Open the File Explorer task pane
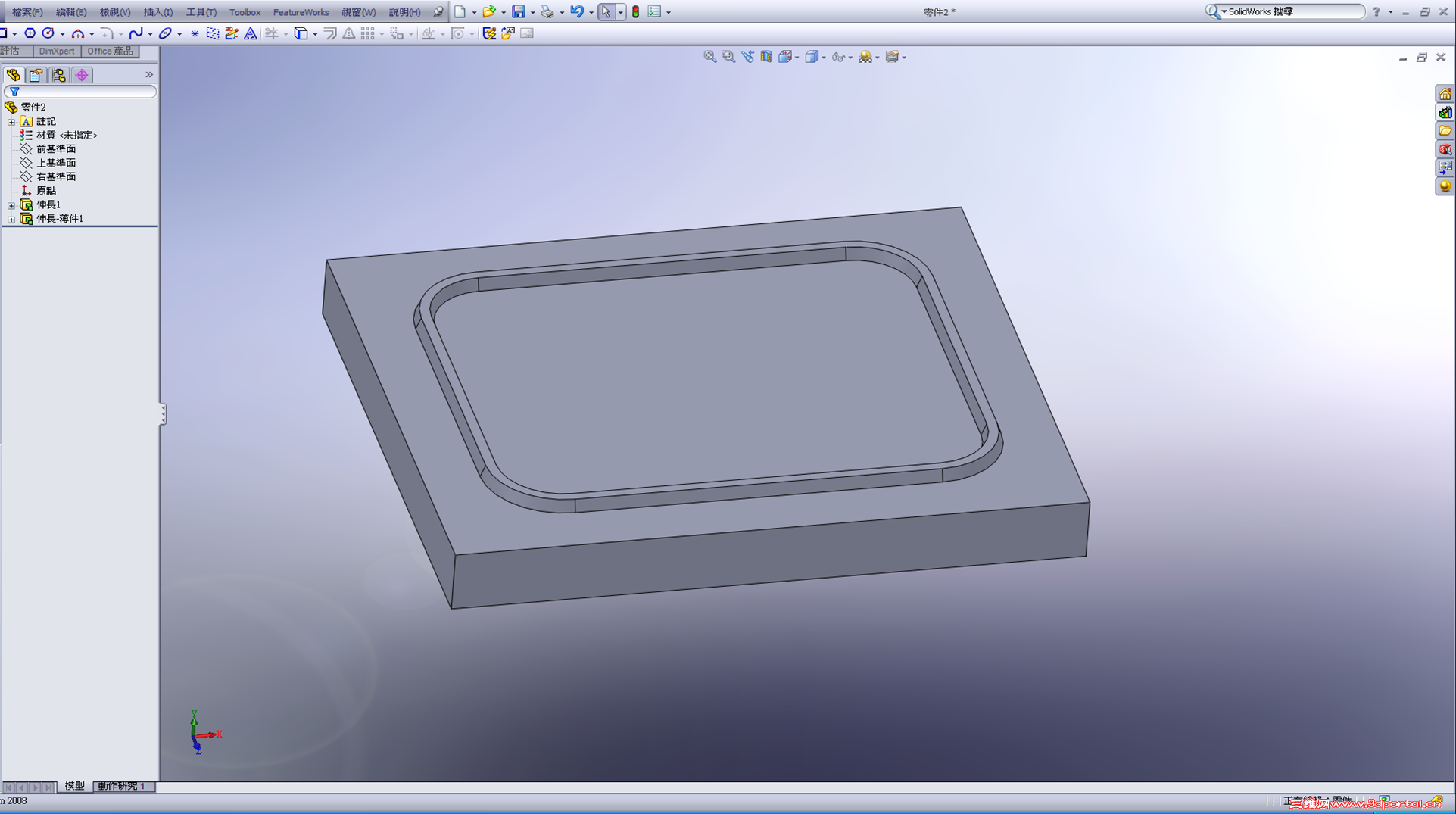1456x814 pixels. click(1445, 131)
